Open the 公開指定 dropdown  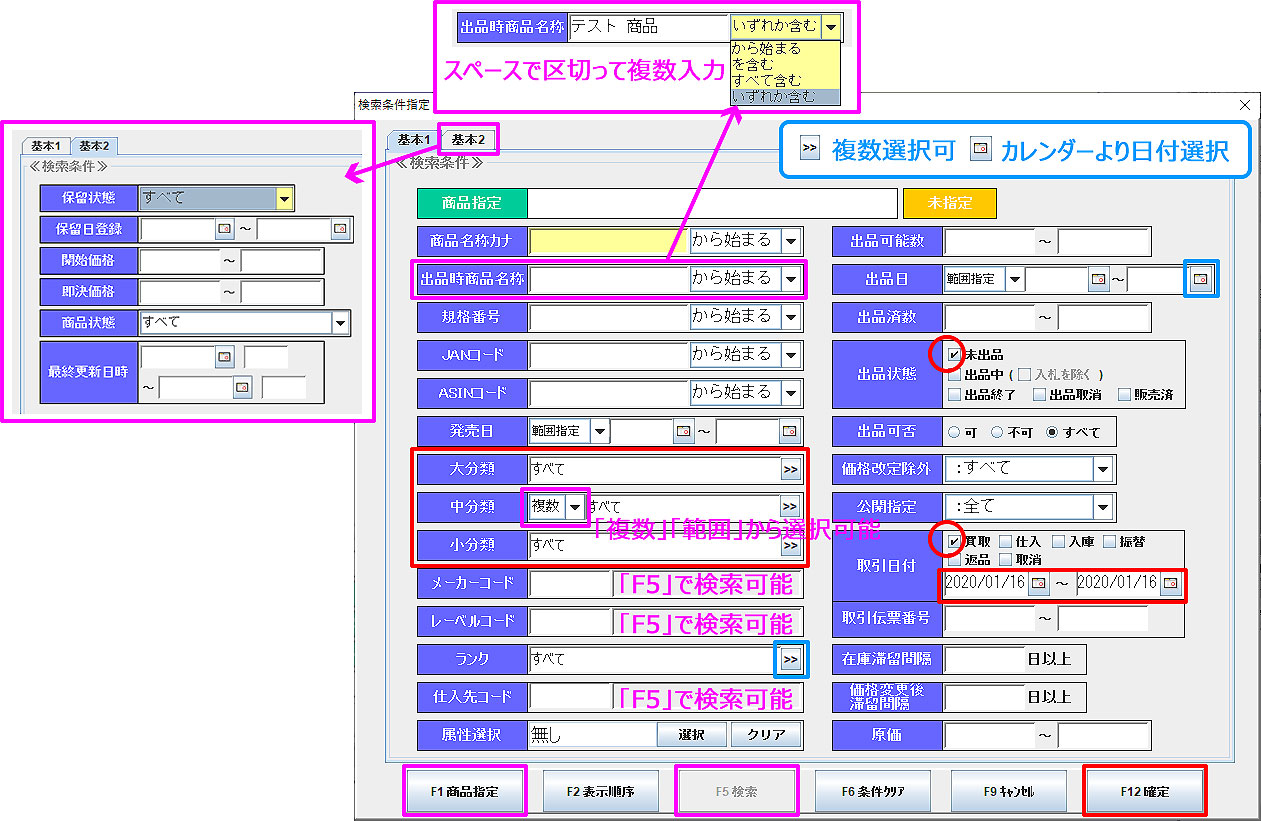[x=1101, y=507]
